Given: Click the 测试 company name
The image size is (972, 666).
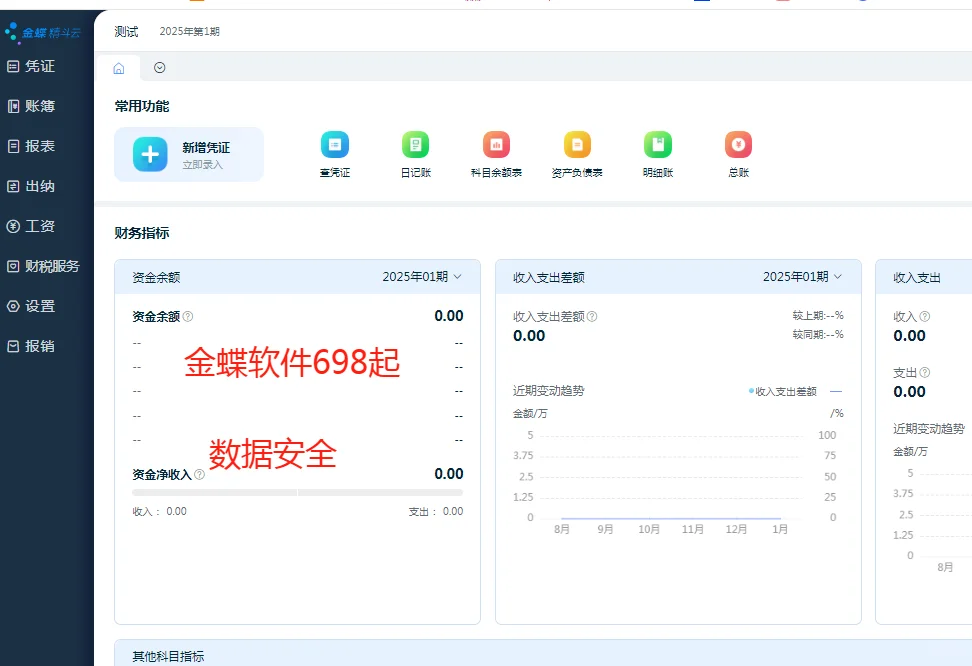Looking at the screenshot, I should pos(126,32).
